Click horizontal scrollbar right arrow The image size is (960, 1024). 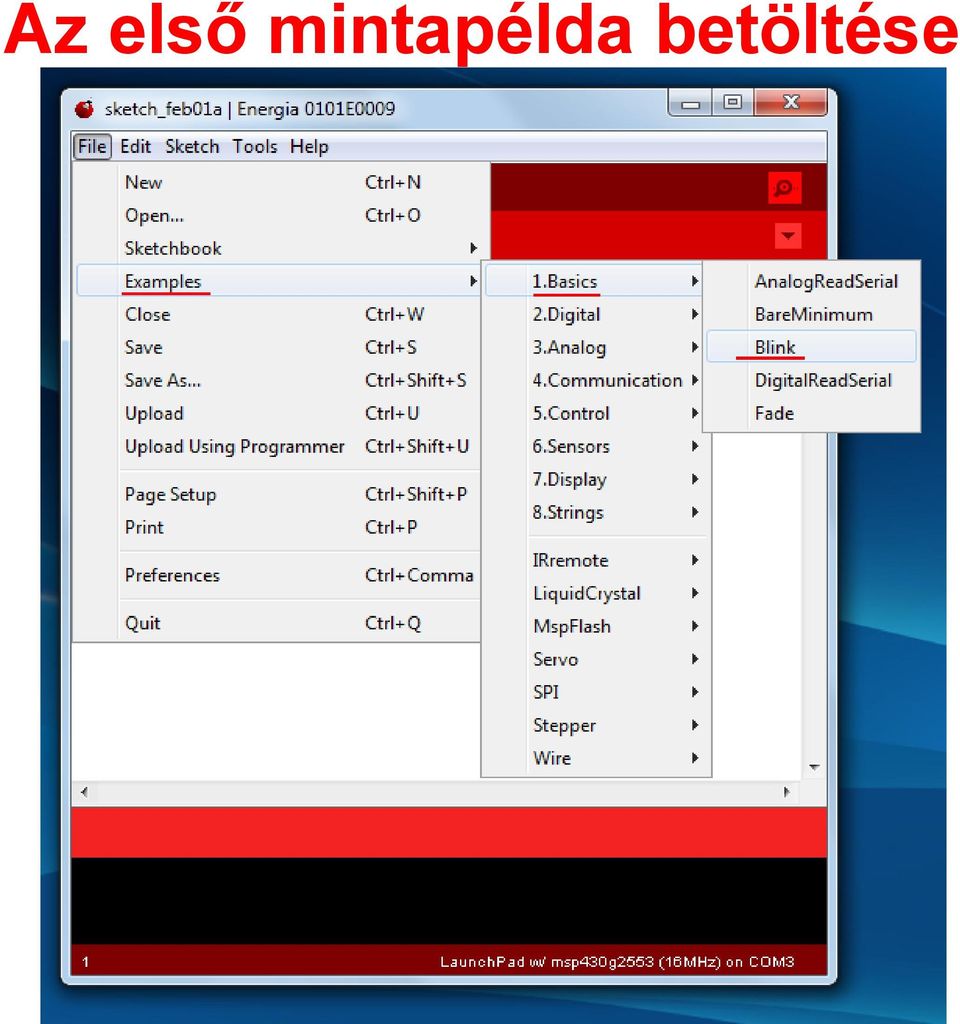point(787,792)
